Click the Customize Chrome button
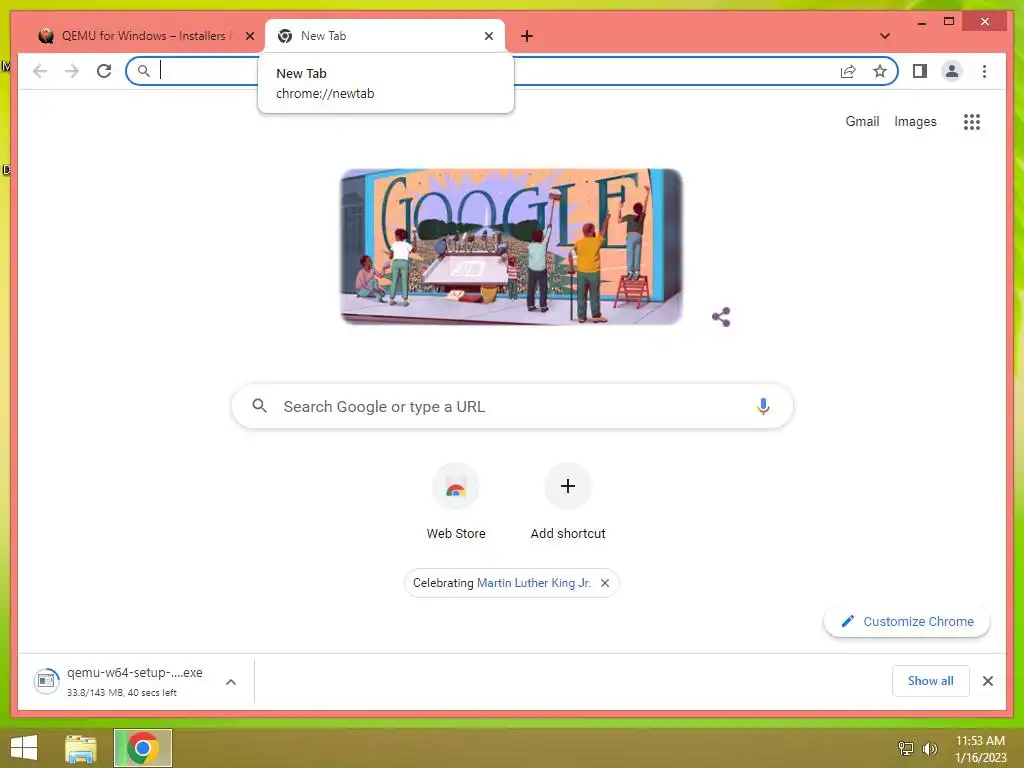 [x=907, y=622]
